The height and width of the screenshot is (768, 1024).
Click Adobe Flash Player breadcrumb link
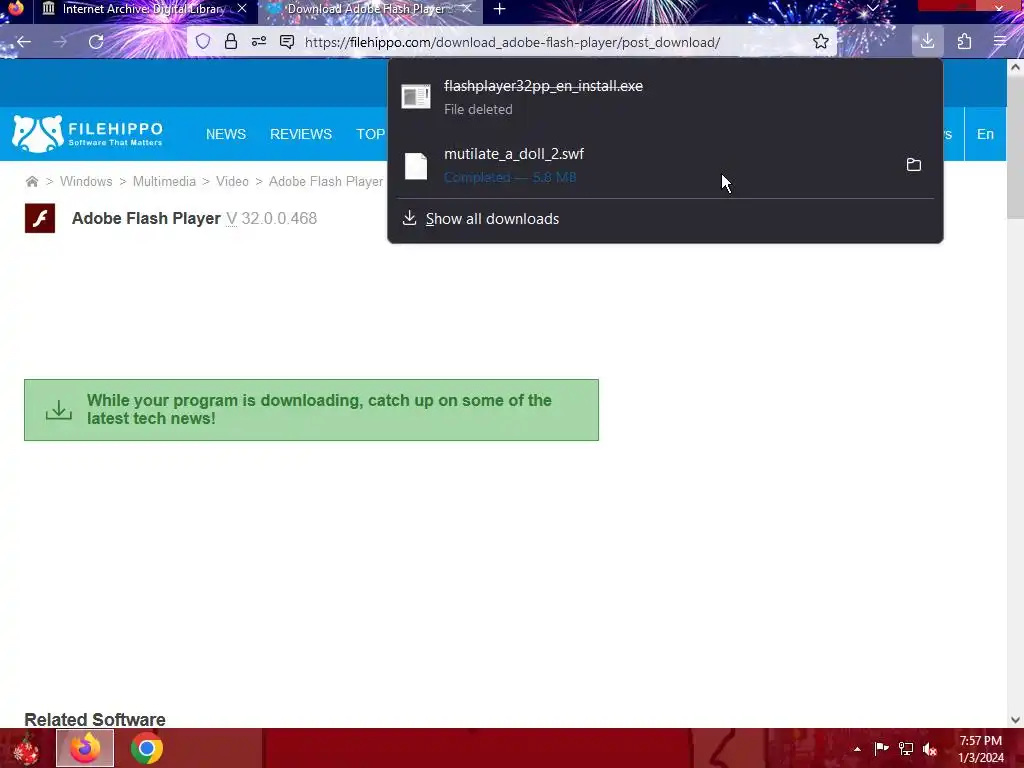[x=326, y=182]
